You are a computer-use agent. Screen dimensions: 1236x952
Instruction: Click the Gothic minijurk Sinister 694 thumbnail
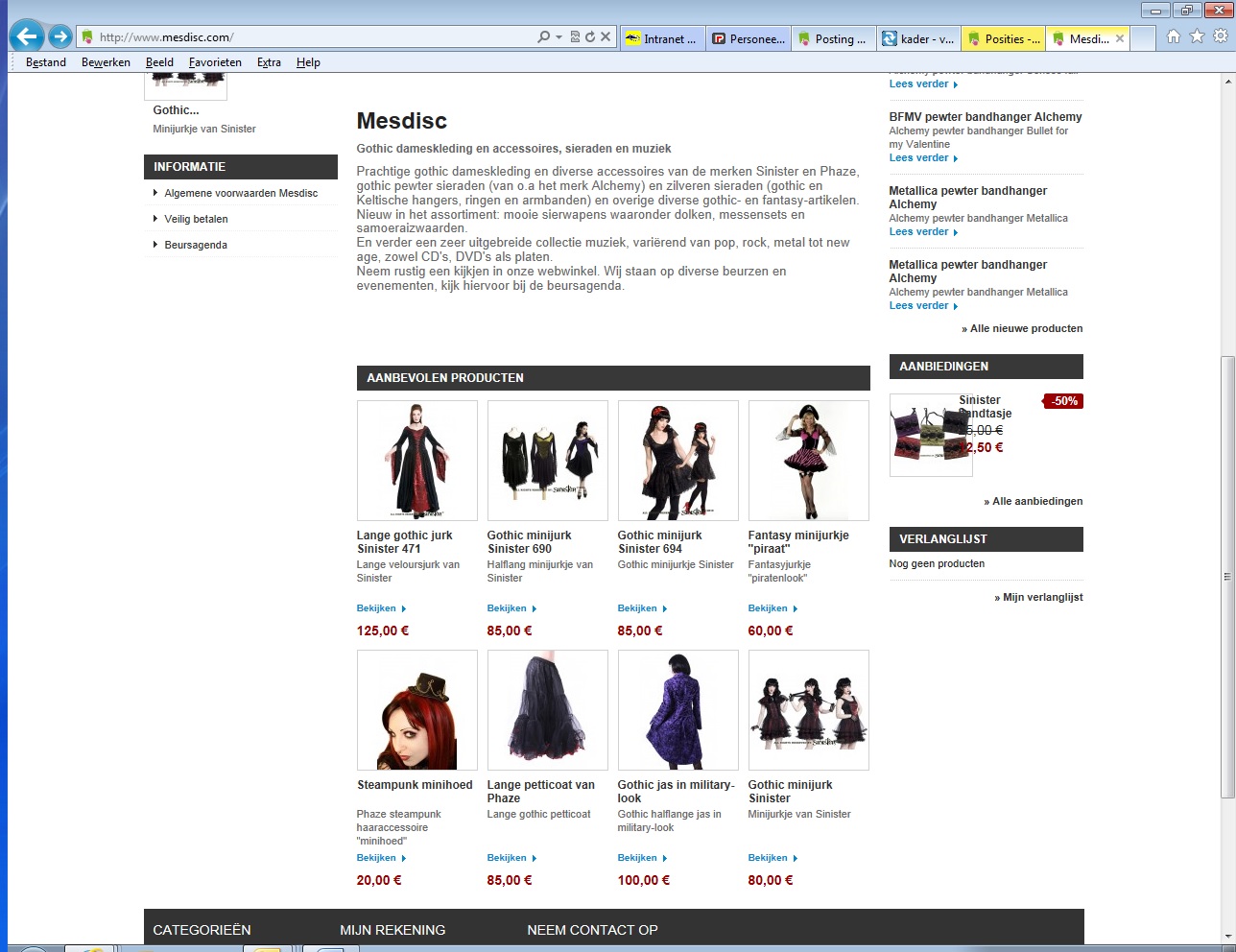coord(678,461)
